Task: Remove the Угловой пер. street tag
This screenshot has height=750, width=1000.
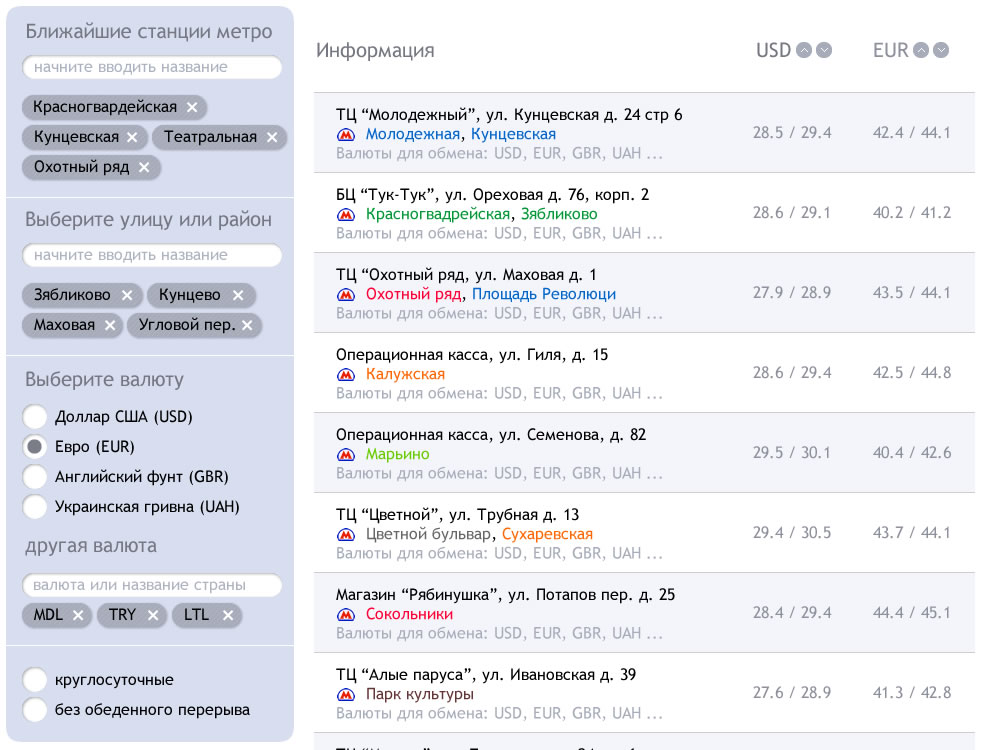Action: pos(247,325)
